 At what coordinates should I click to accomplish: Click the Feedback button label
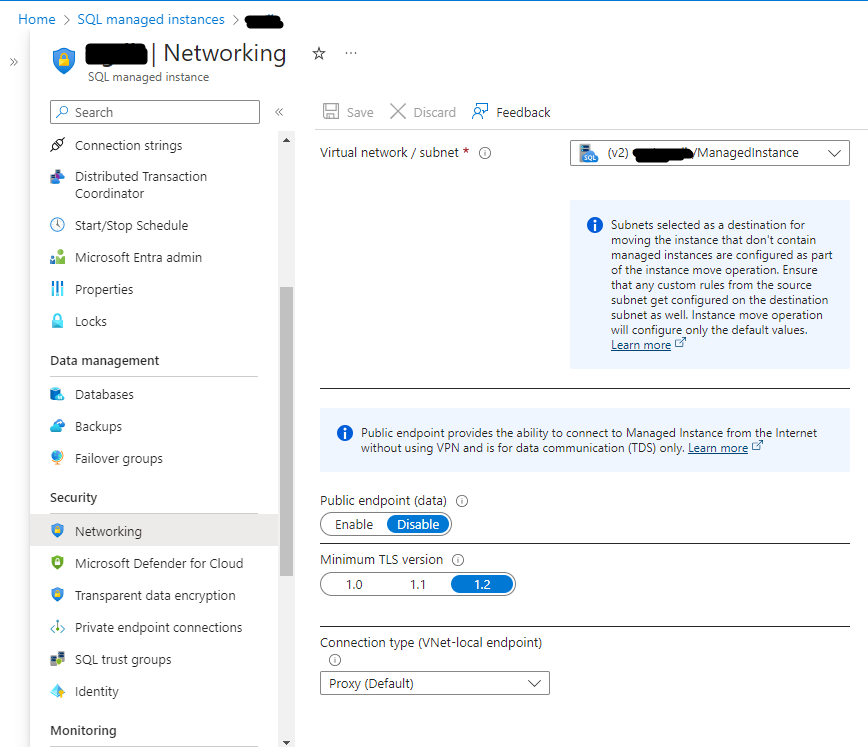pos(523,112)
